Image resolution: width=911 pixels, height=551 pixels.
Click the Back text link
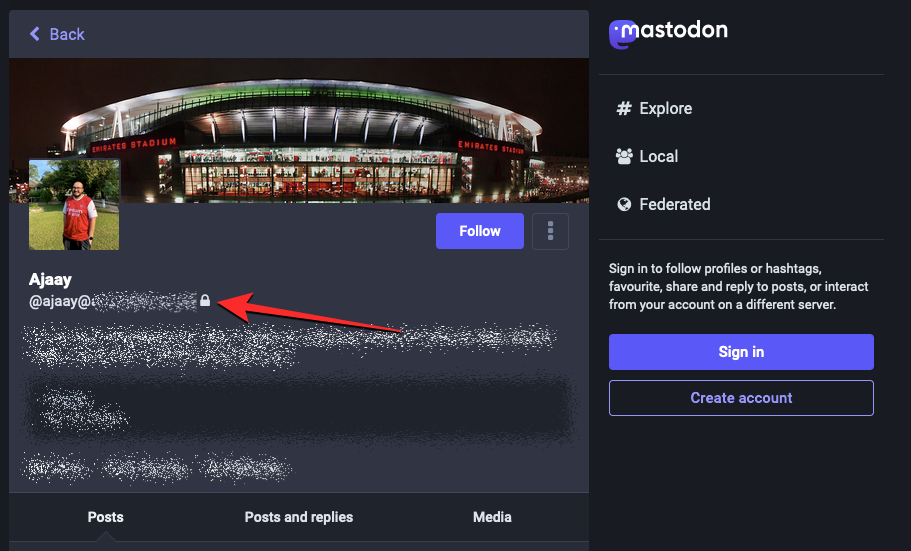pyautogui.click(x=67, y=34)
